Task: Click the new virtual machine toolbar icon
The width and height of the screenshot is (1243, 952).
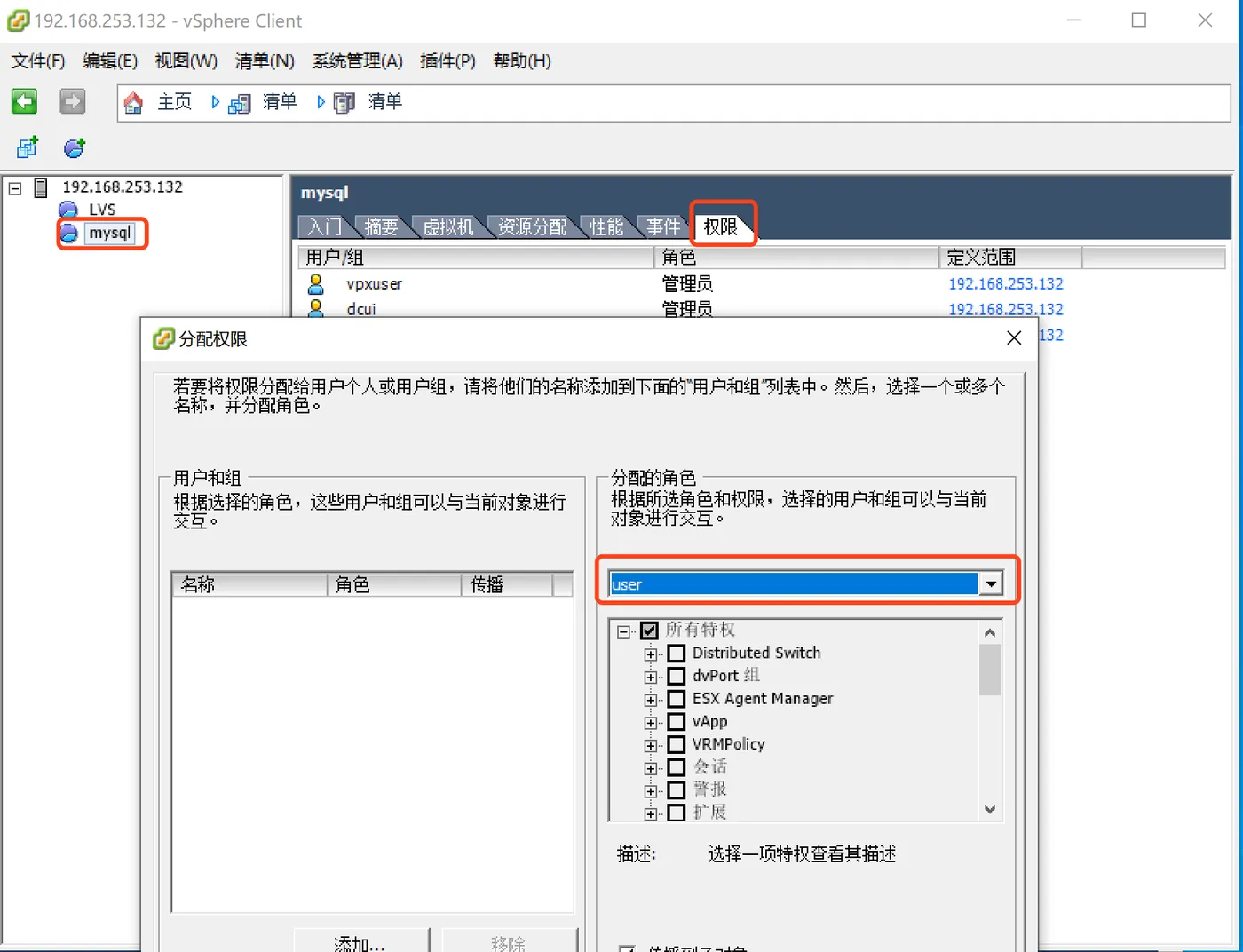Action: 28,147
